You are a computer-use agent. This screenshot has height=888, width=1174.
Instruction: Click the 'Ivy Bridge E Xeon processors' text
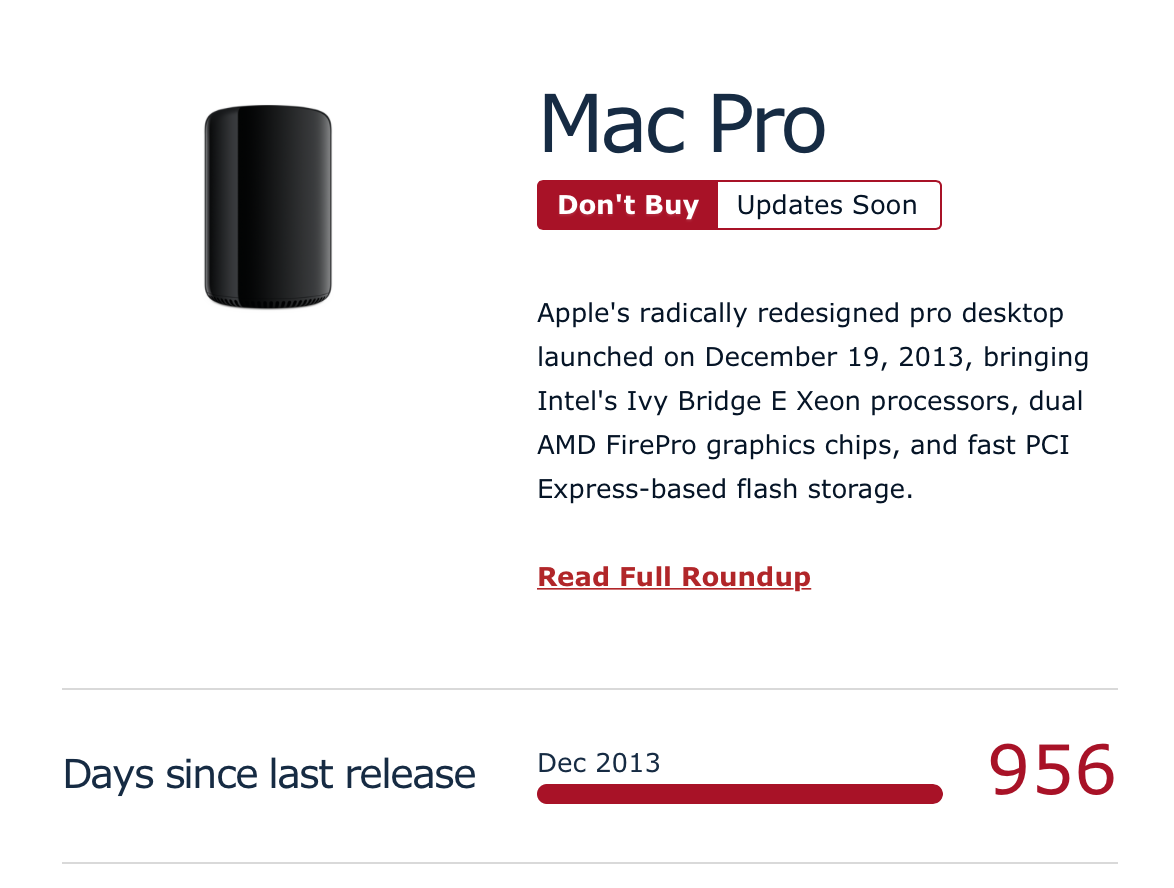click(818, 401)
